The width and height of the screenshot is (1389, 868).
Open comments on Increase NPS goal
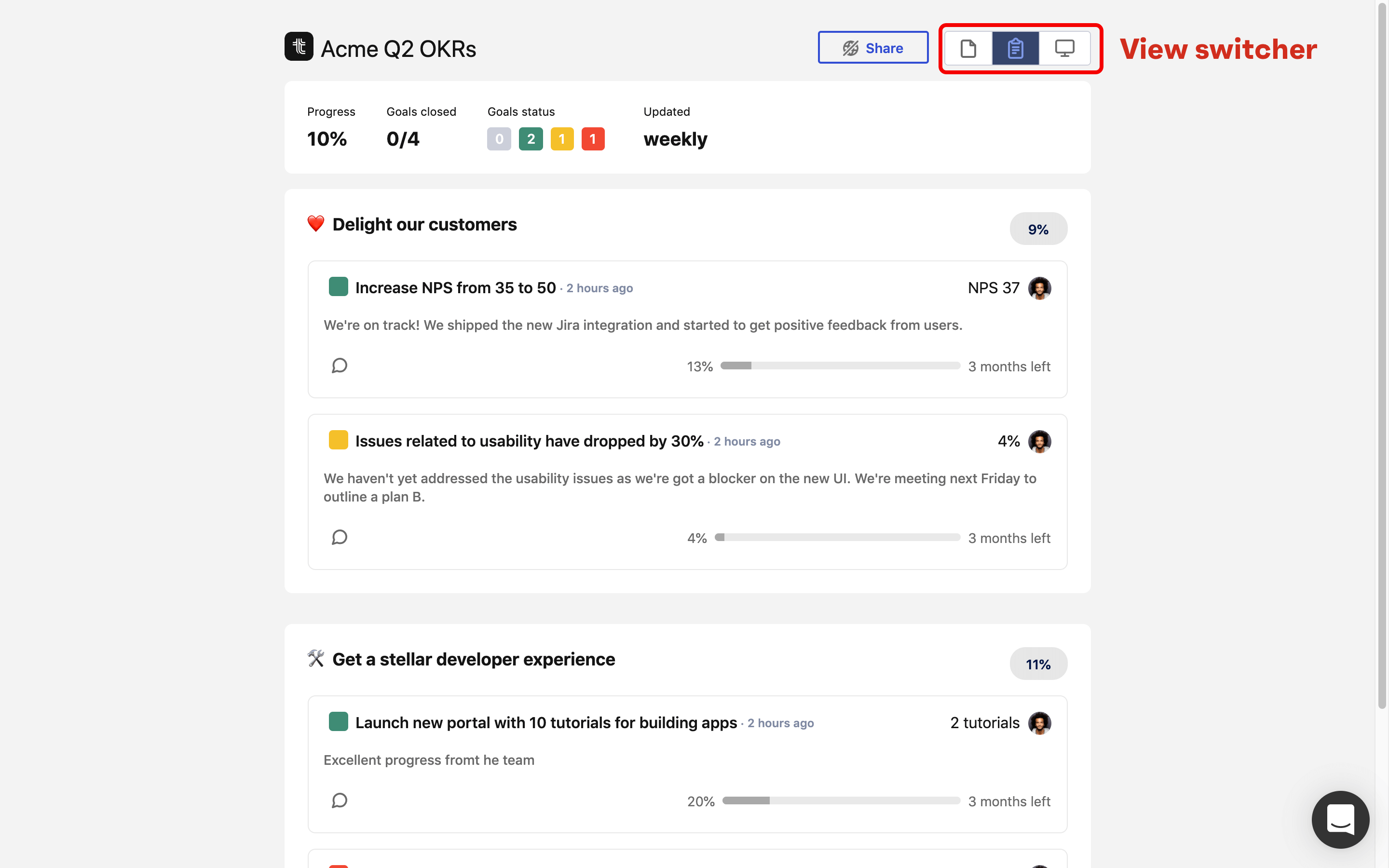[x=339, y=366]
